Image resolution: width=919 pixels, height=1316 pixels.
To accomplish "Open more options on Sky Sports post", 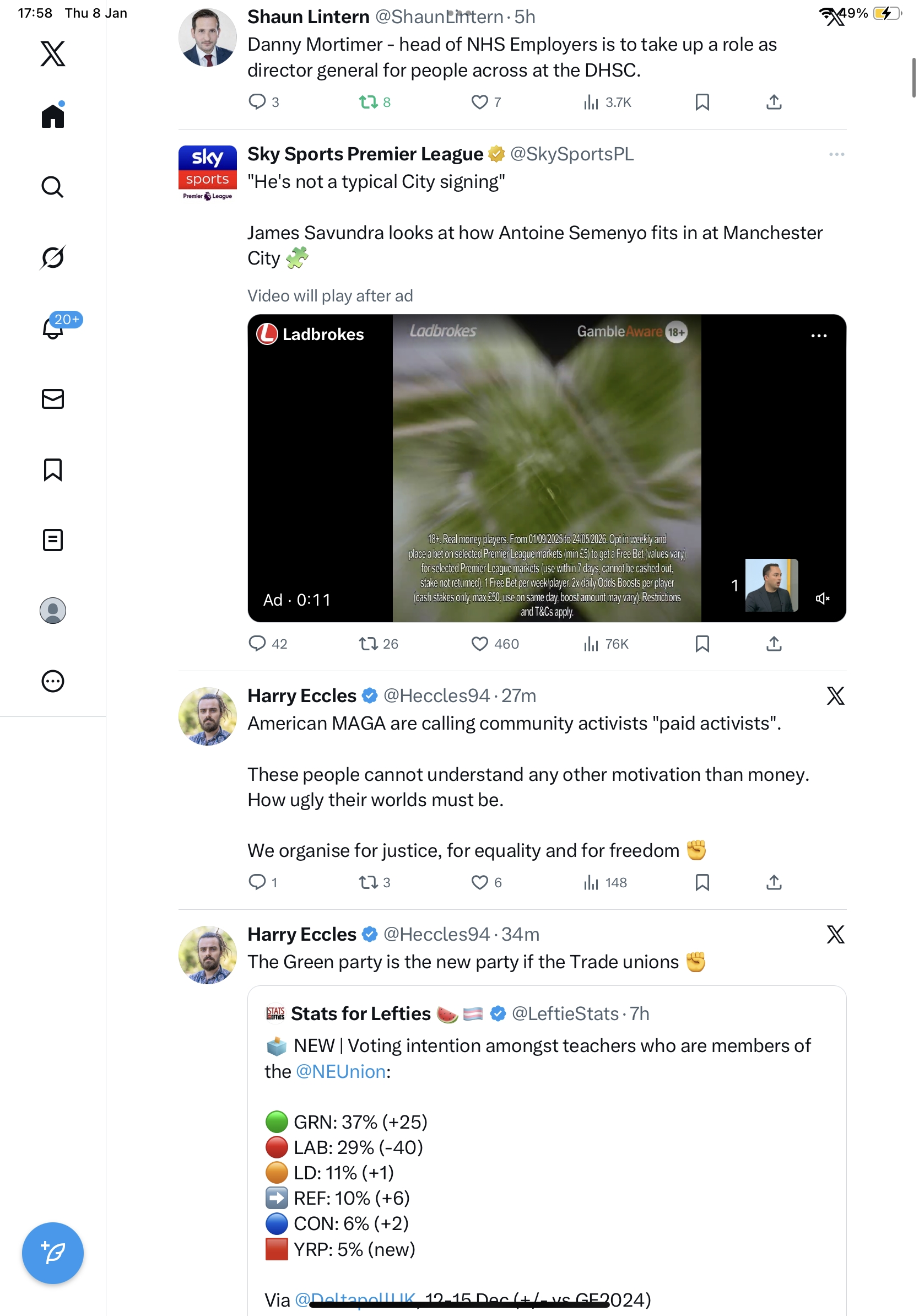I will (x=836, y=154).
